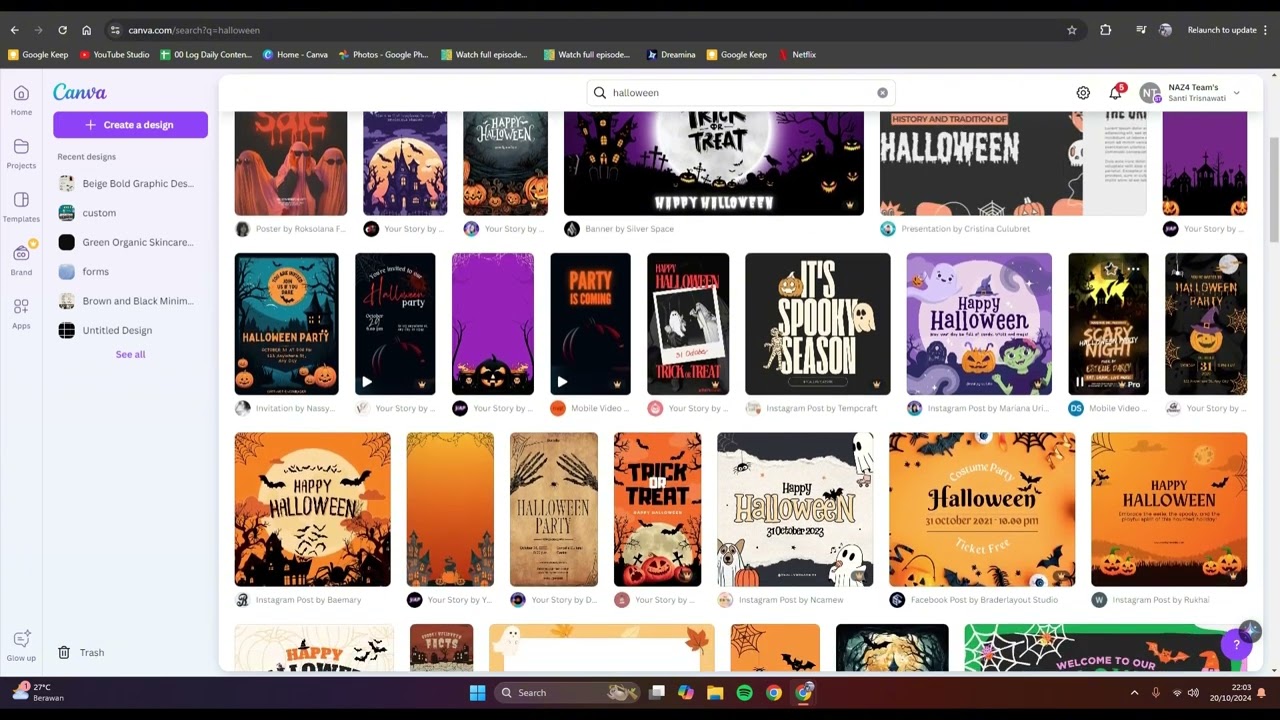Click See all recent designs
This screenshot has width=1280, height=720.
[130, 354]
